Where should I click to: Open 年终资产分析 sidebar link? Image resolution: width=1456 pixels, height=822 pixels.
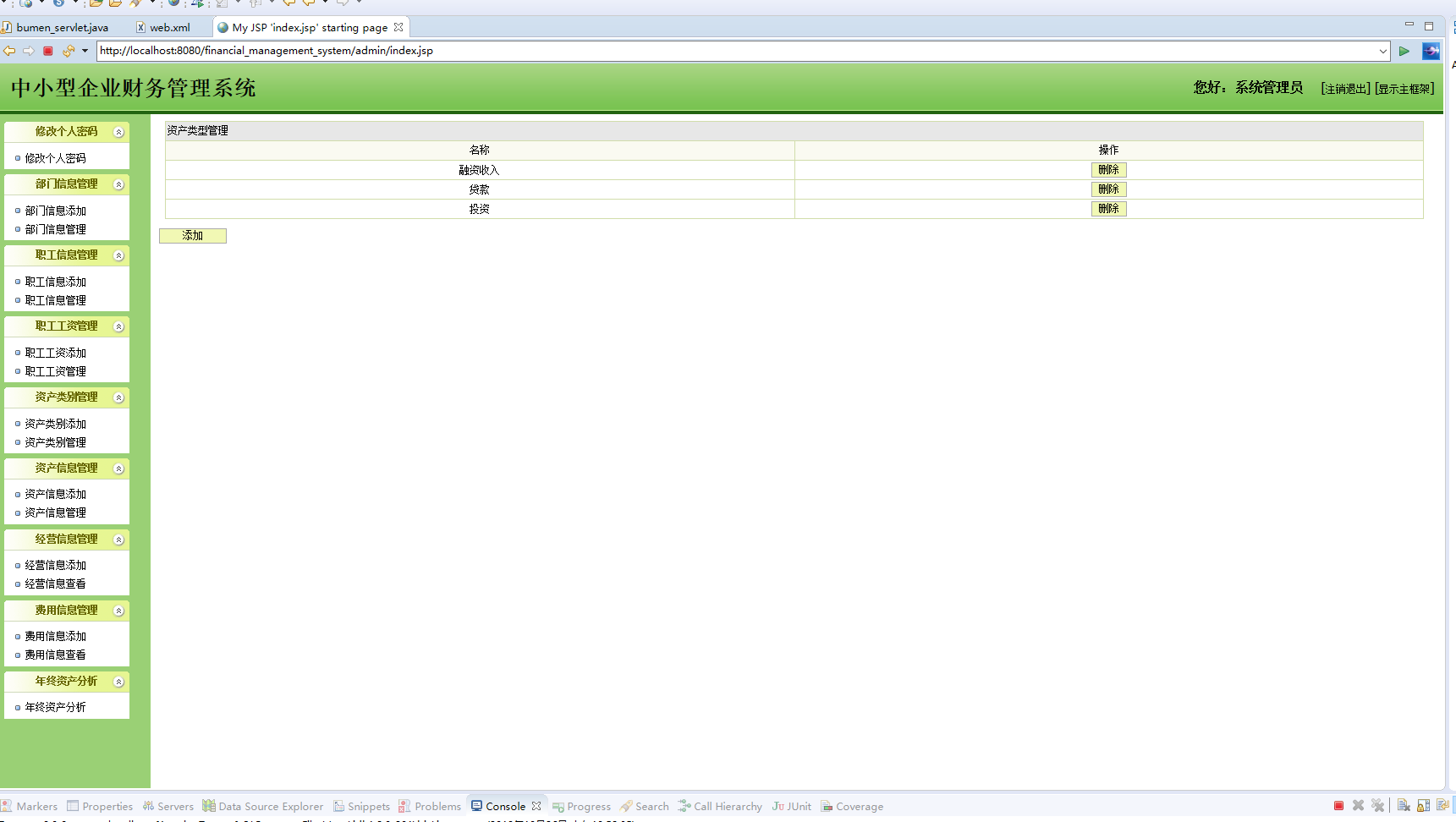tap(55, 707)
